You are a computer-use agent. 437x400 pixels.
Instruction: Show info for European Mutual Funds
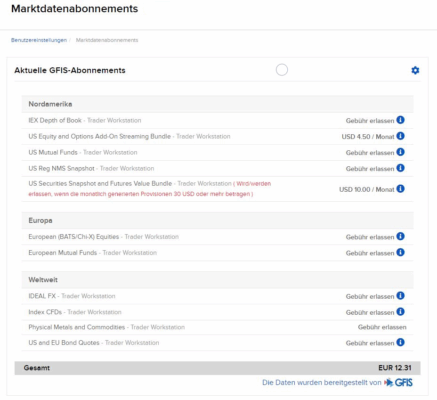tap(400, 252)
